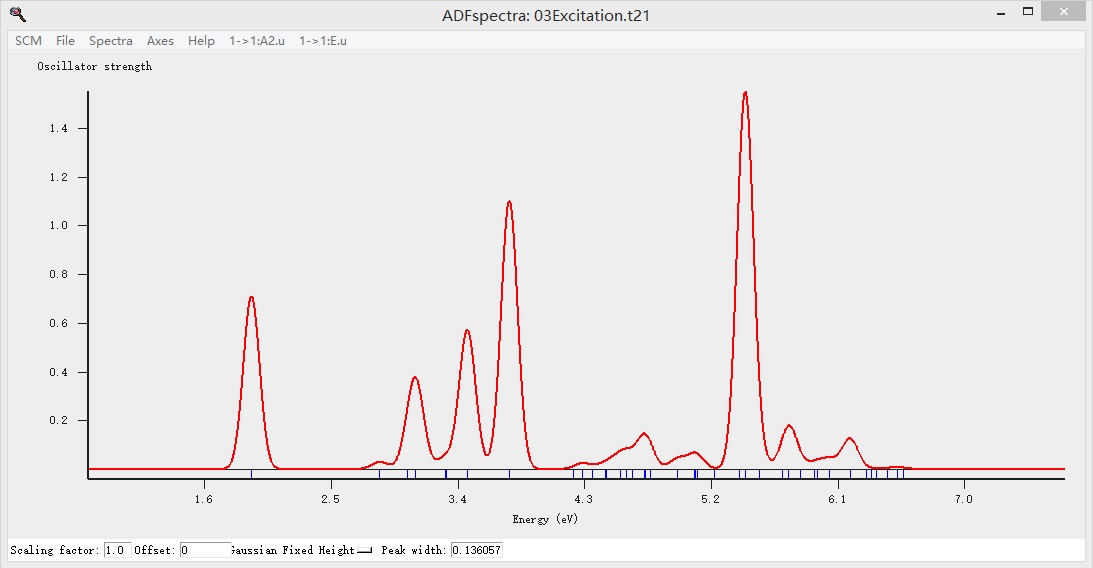
Task: Close the ADFspectra window
Action: tap(1064, 12)
